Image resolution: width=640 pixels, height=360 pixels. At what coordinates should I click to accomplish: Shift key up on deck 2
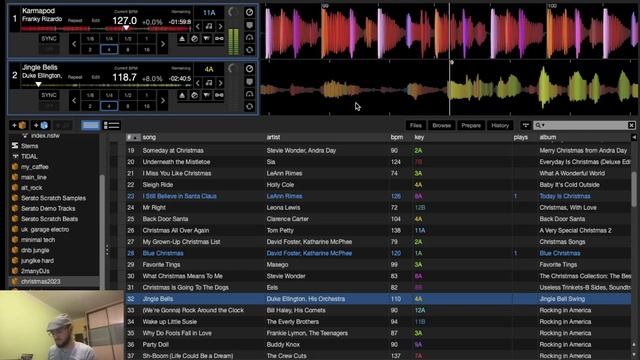pyautogui.click(x=220, y=83)
